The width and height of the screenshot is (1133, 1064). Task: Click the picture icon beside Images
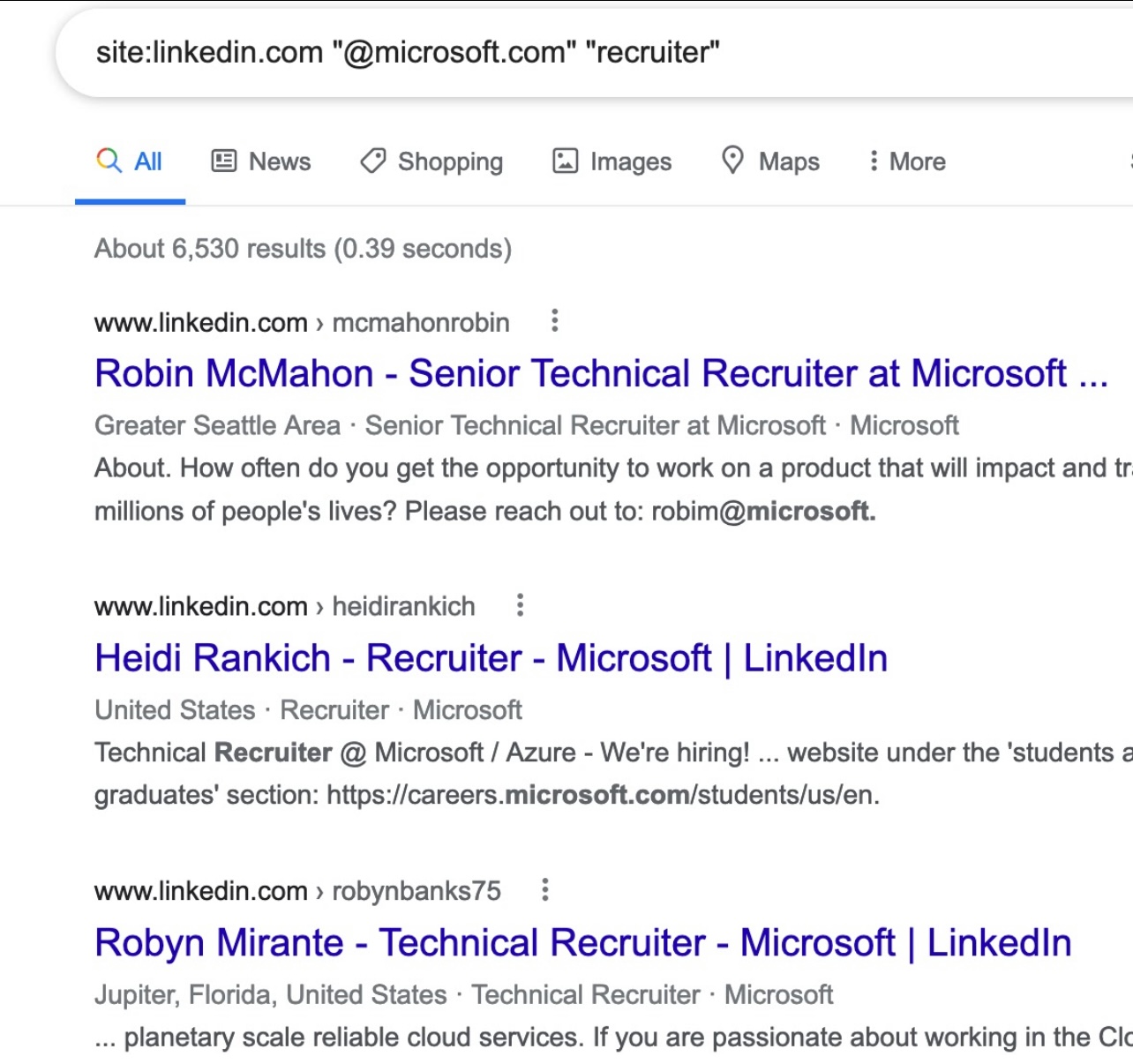coord(565,161)
